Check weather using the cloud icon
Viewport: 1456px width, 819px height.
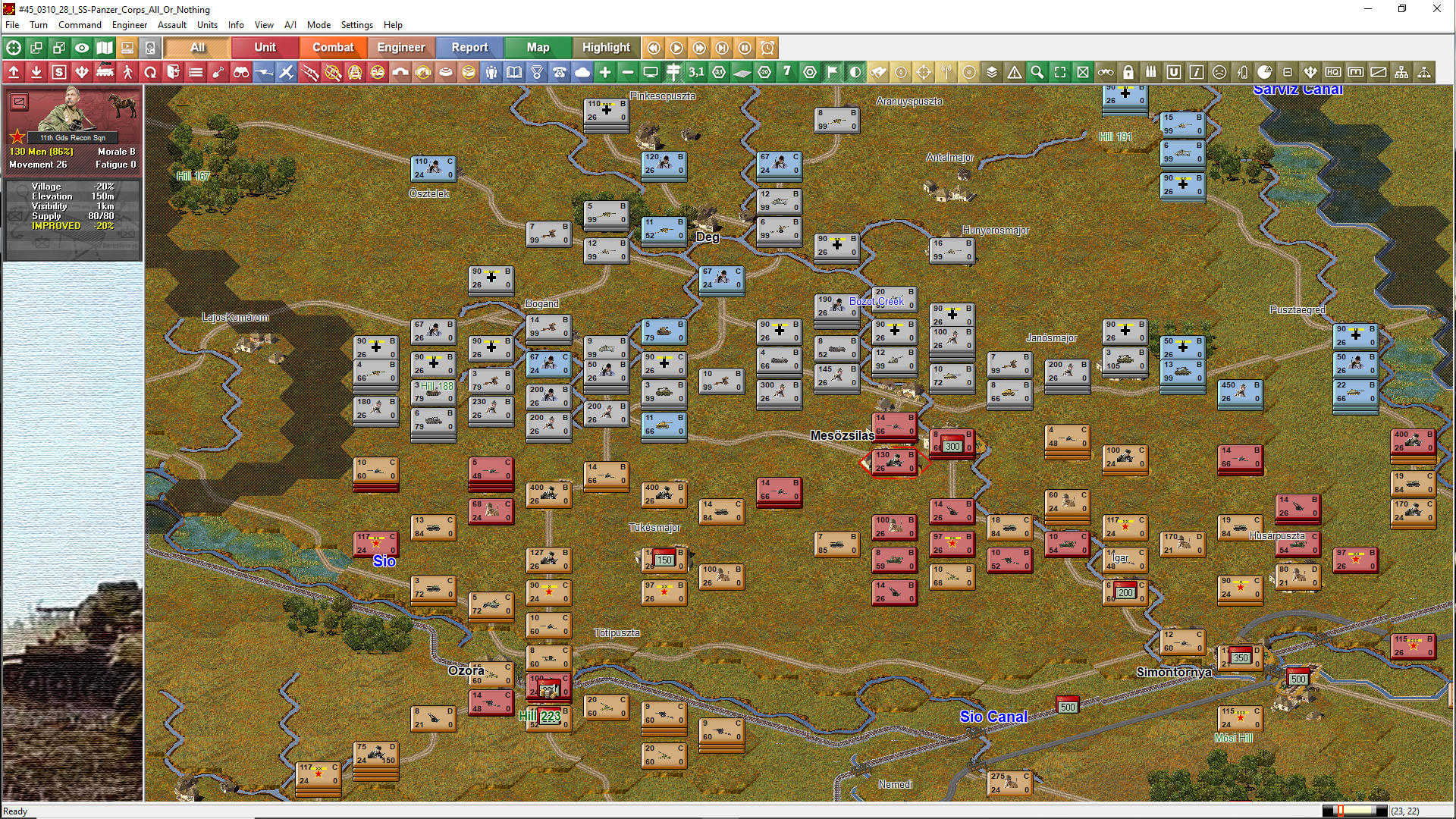pyautogui.click(x=582, y=72)
